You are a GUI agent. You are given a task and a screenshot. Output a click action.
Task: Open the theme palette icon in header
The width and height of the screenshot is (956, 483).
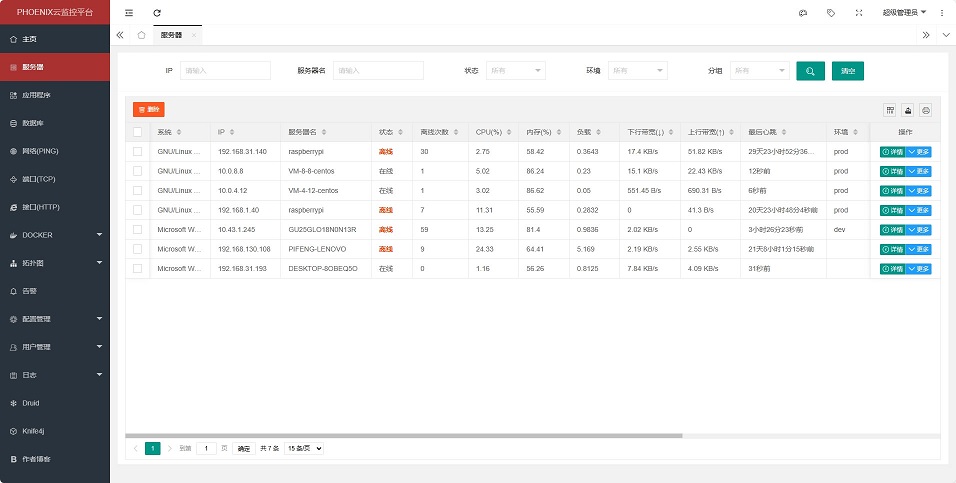point(802,13)
